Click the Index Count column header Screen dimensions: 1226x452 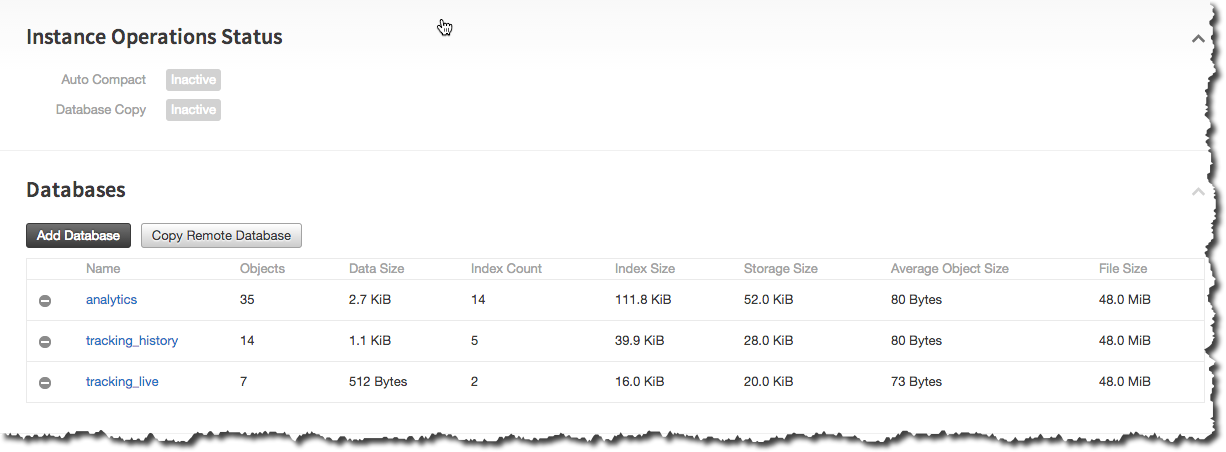(x=506, y=269)
